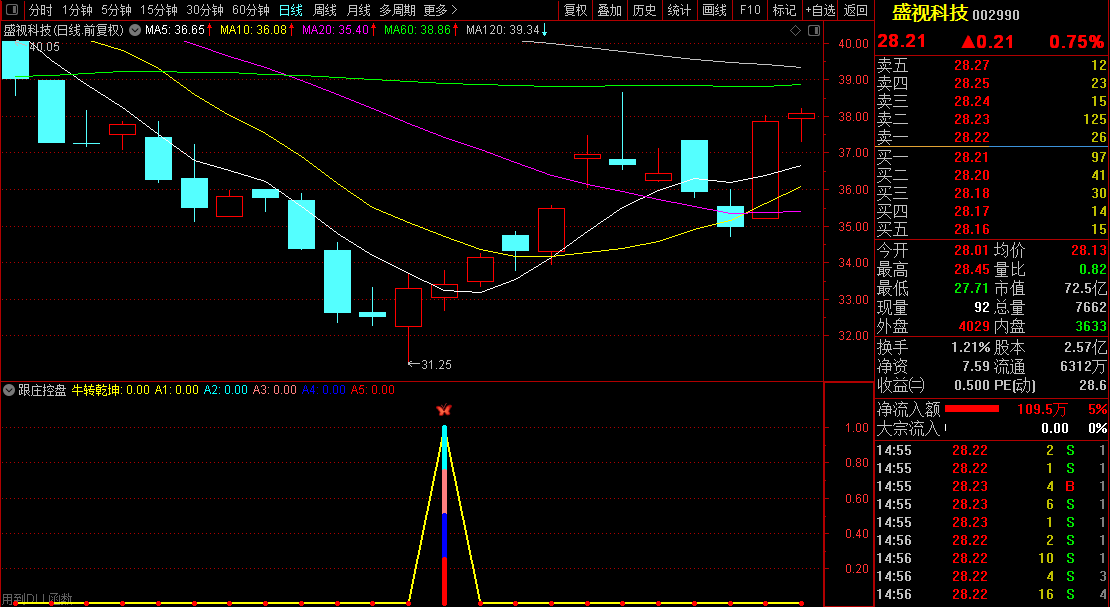1110x607 pixels.
Task: Add stock via +自选 button
Action: [x=820, y=10]
